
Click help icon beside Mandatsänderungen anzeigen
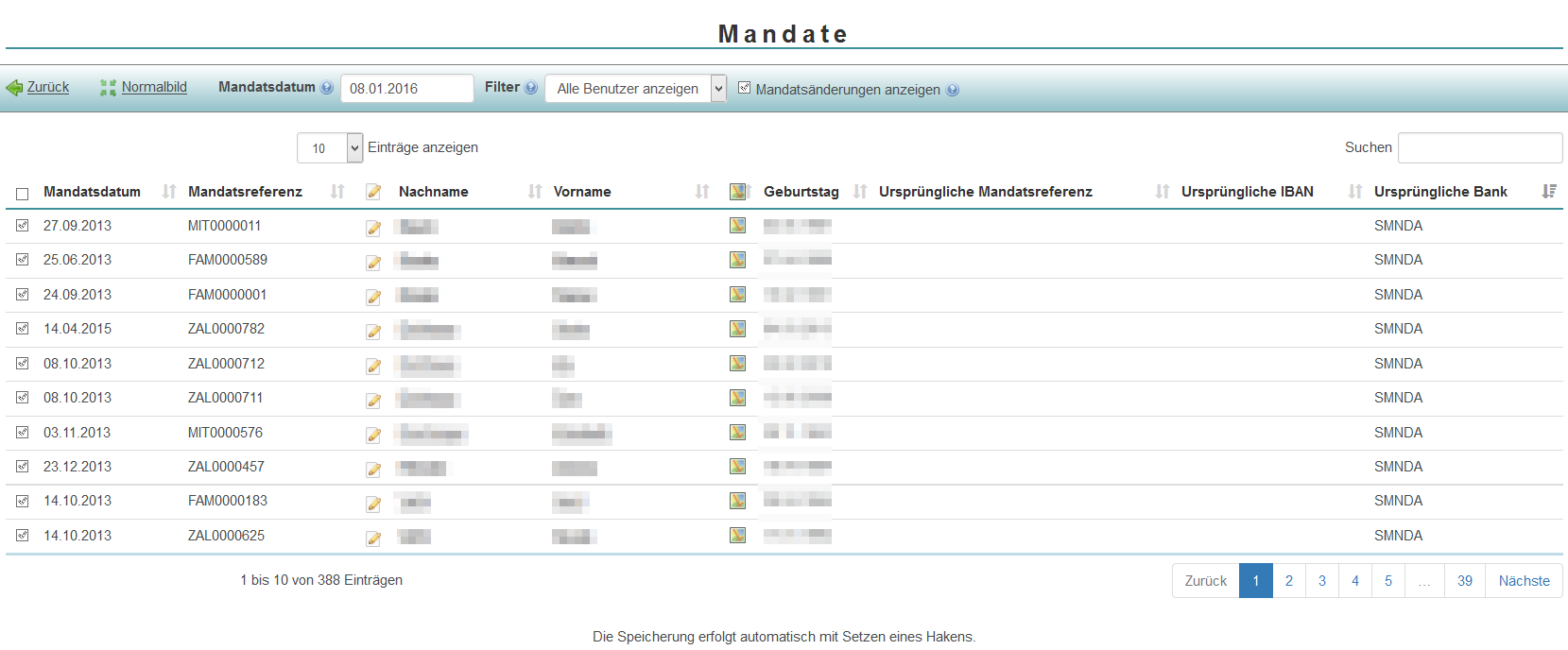pyautogui.click(x=953, y=90)
